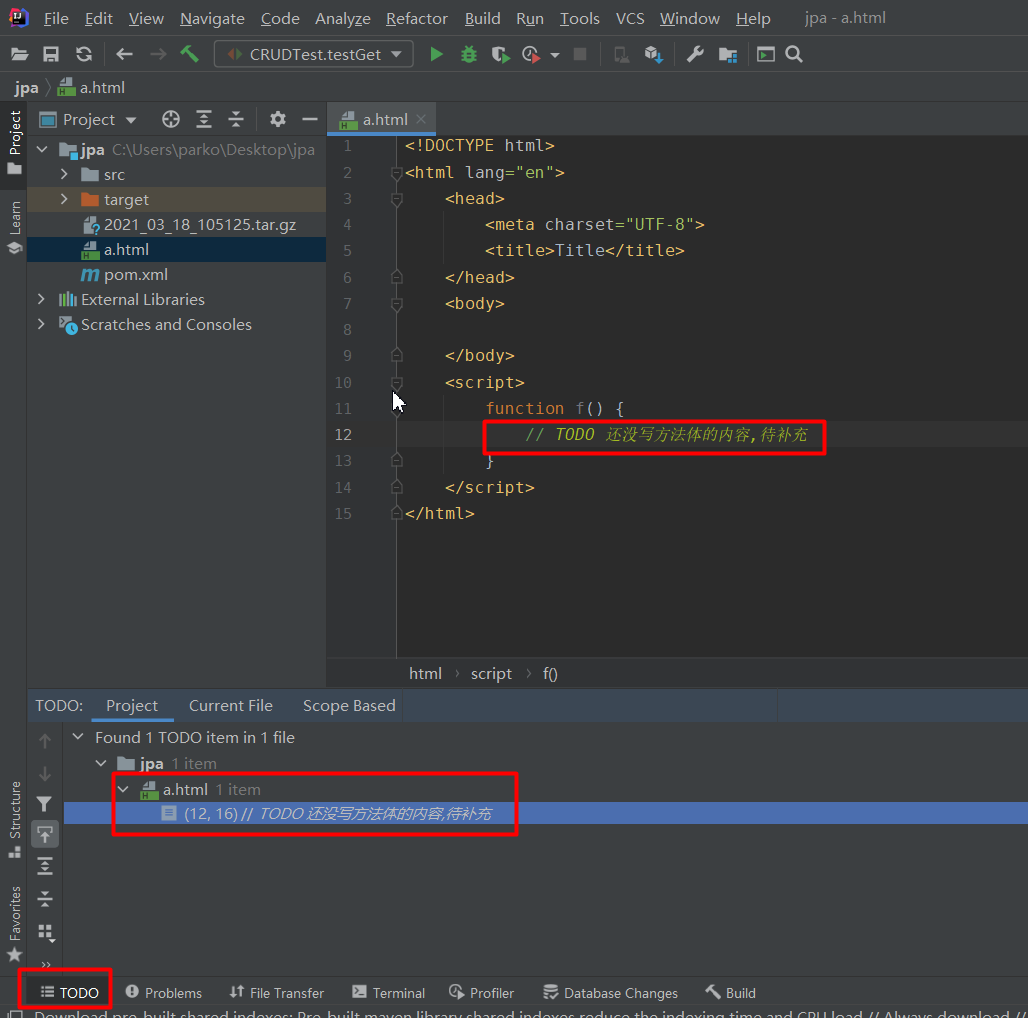The image size is (1028, 1018).
Task: Go back with the left arrow
Action: tap(124, 54)
